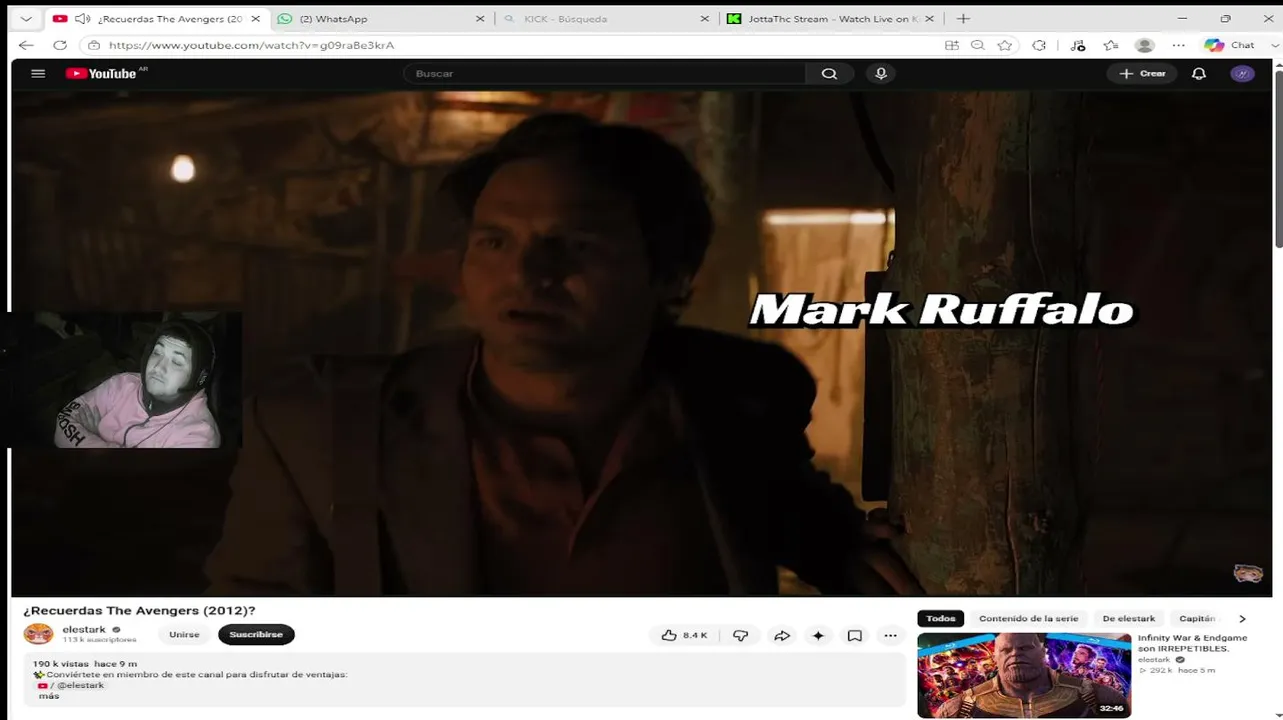This screenshot has width=1283, height=720.
Task: Select the 'De elestark' filter chip
Action: pyautogui.click(x=1128, y=619)
